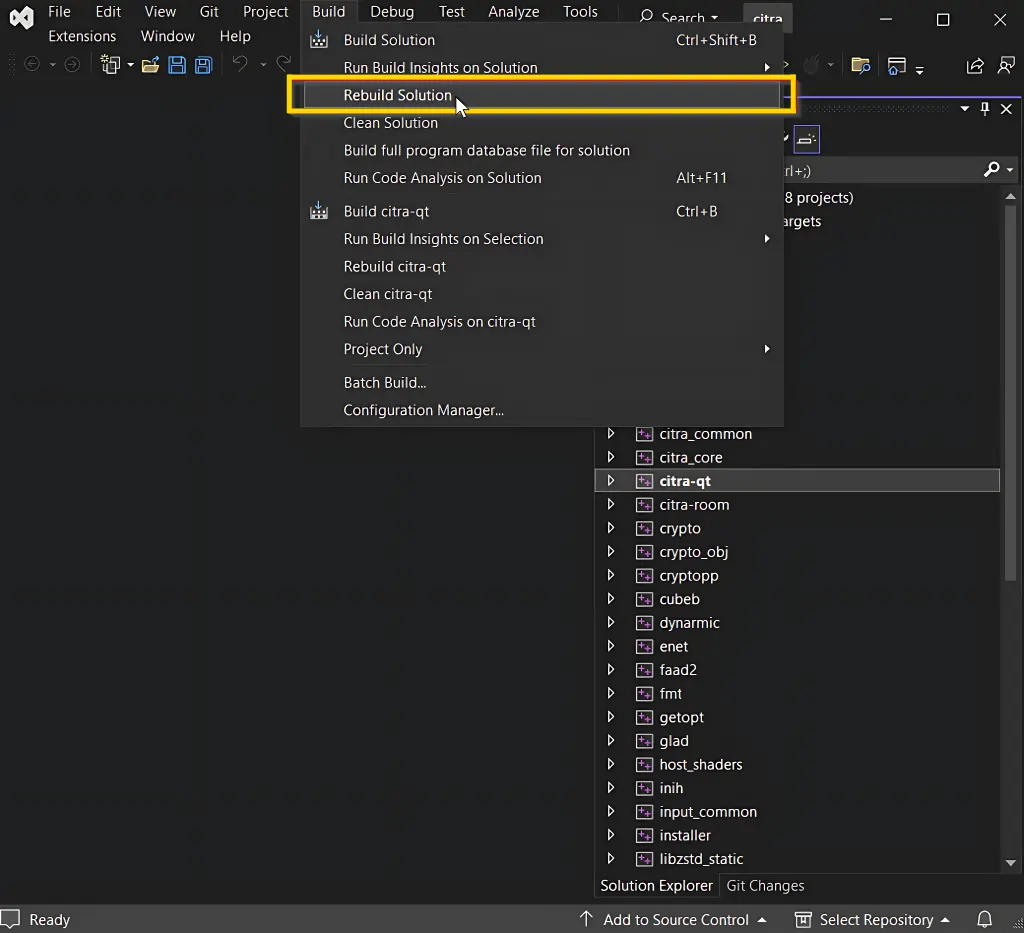Expand the citra_core project node

tap(611, 457)
